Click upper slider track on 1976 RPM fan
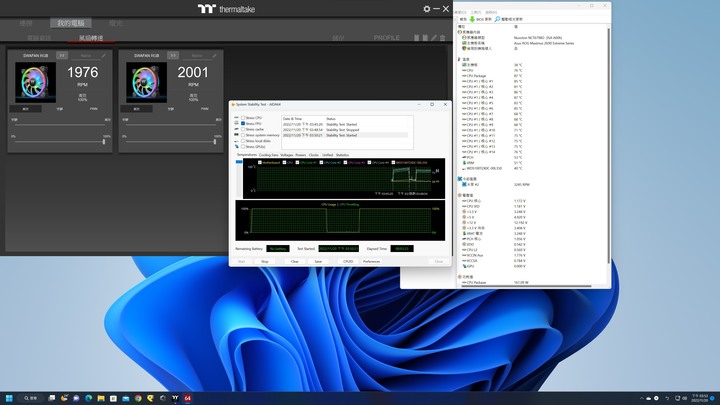 (x=60, y=124)
